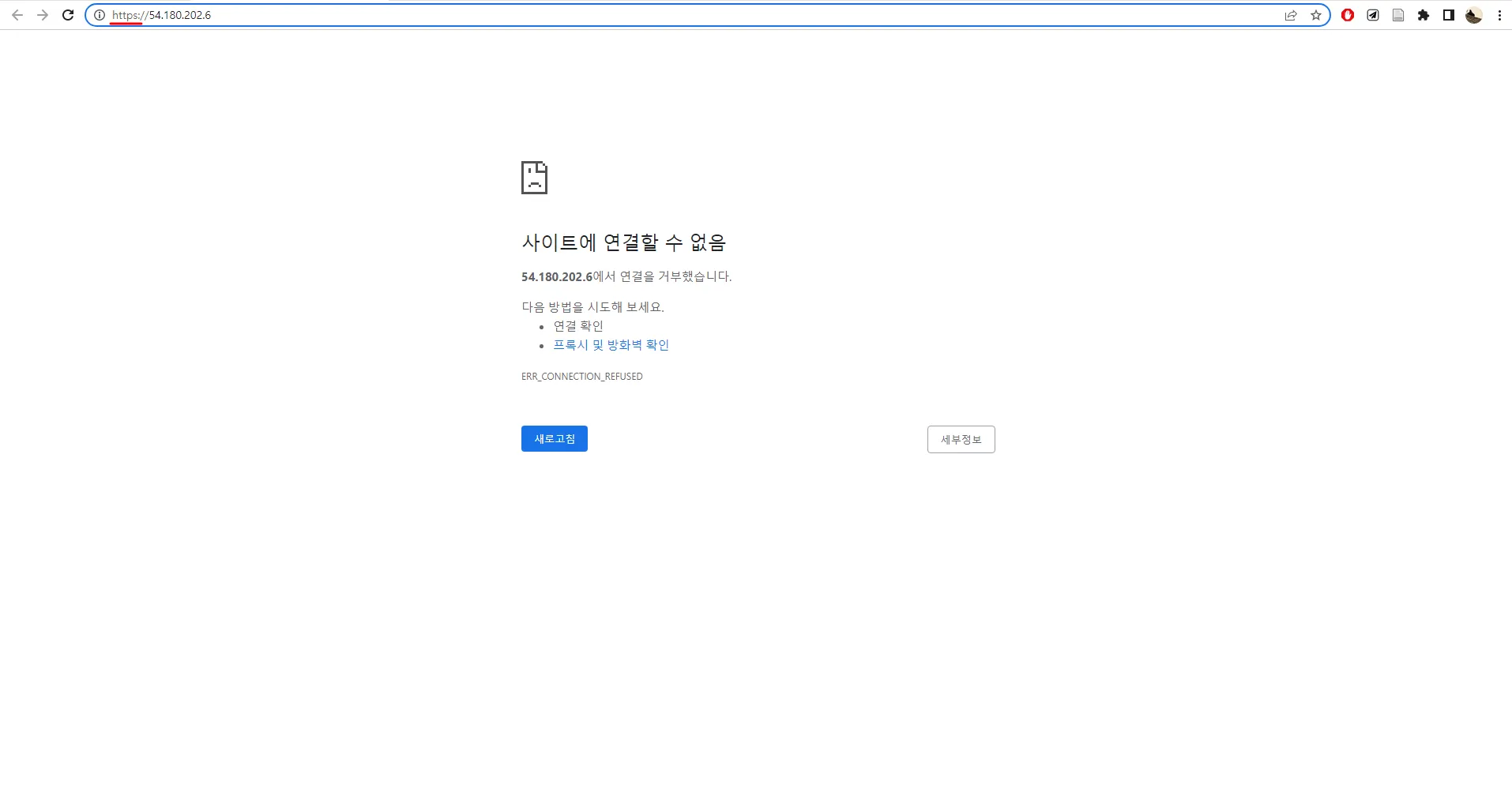Toggle the browser side panel icon

(x=1449, y=15)
